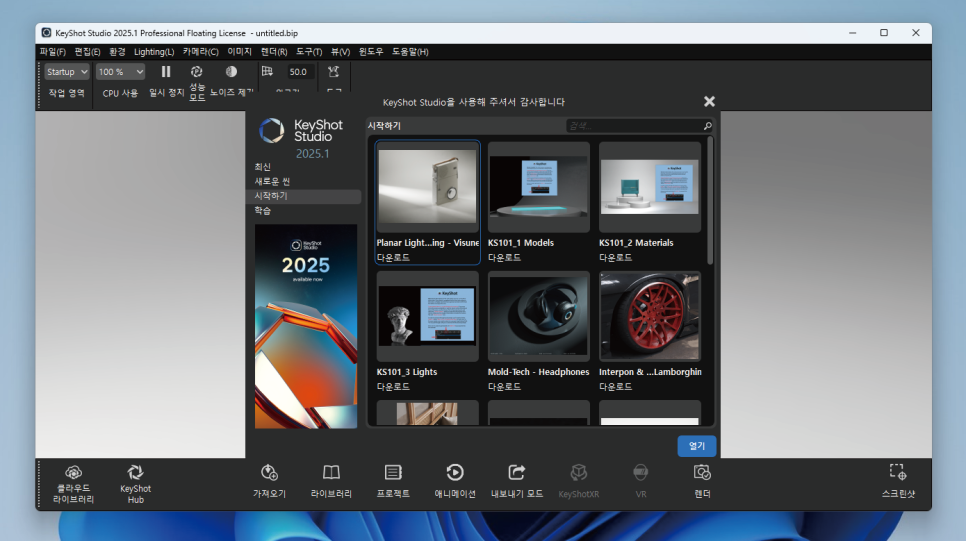Open the Lighting(L) menu

pyautogui.click(x=154, y=52)
